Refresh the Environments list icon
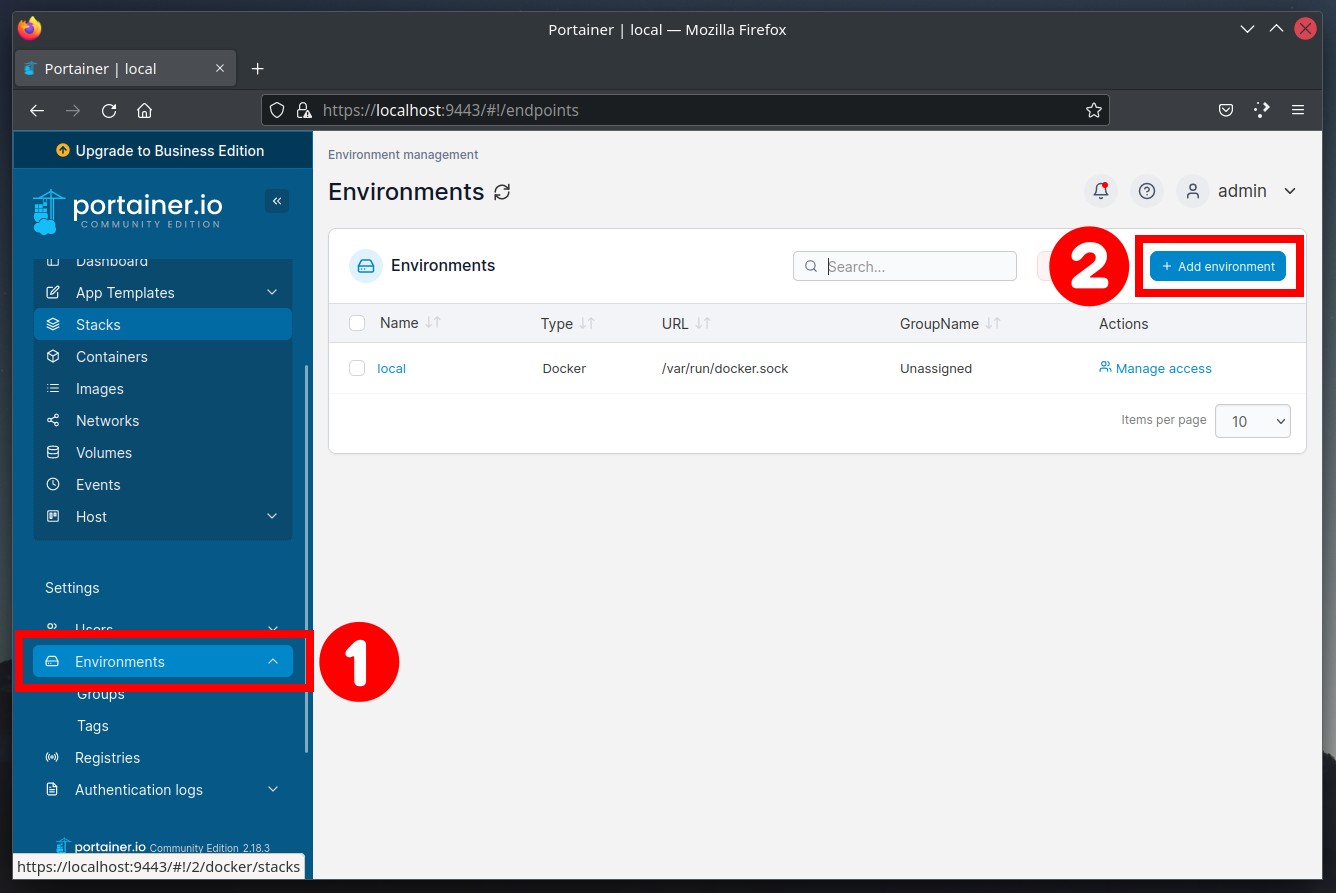Screen dimensions: 1336x893 [502, 192]
